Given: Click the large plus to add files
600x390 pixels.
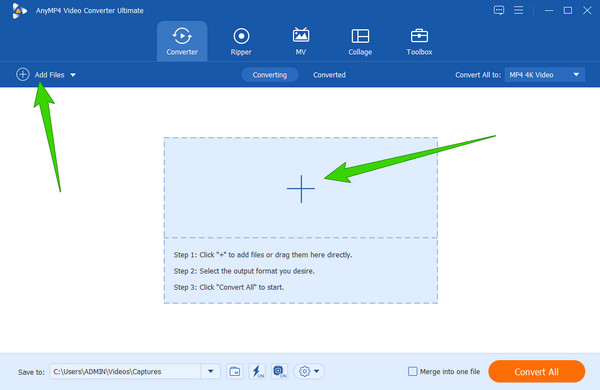Looking at the screenshot, I should (x=301, y=189).
